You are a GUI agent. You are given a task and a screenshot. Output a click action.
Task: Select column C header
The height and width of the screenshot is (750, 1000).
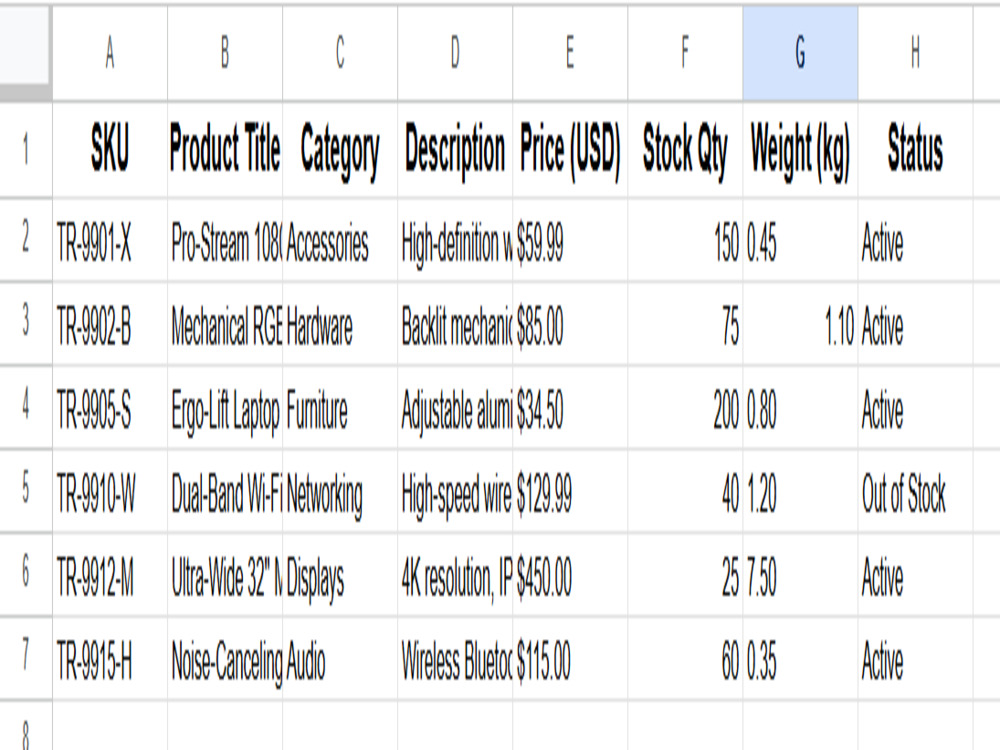pyautogui.click(x=340, y=52)
